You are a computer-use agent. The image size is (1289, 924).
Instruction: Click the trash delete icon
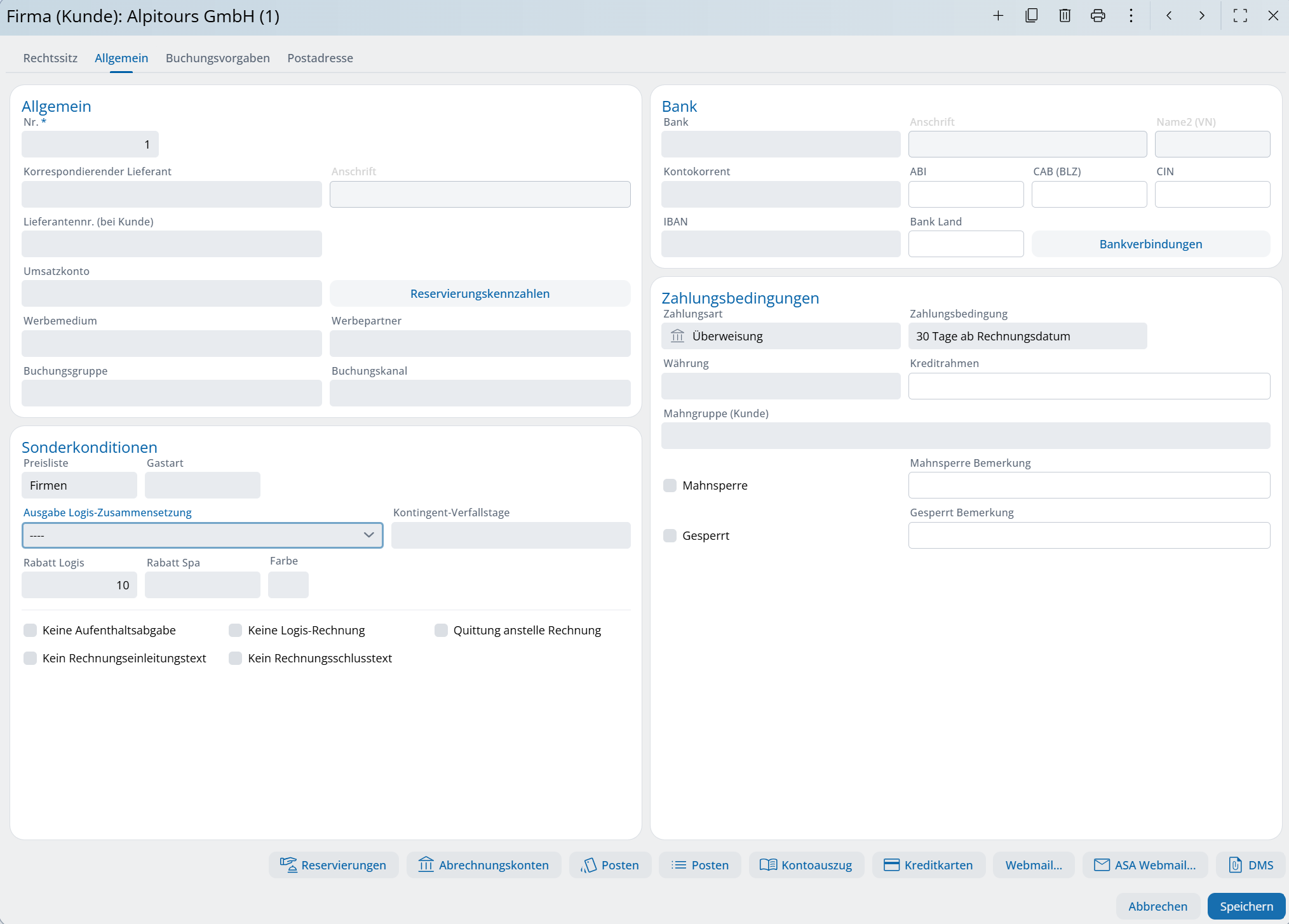pos(1065,16)
